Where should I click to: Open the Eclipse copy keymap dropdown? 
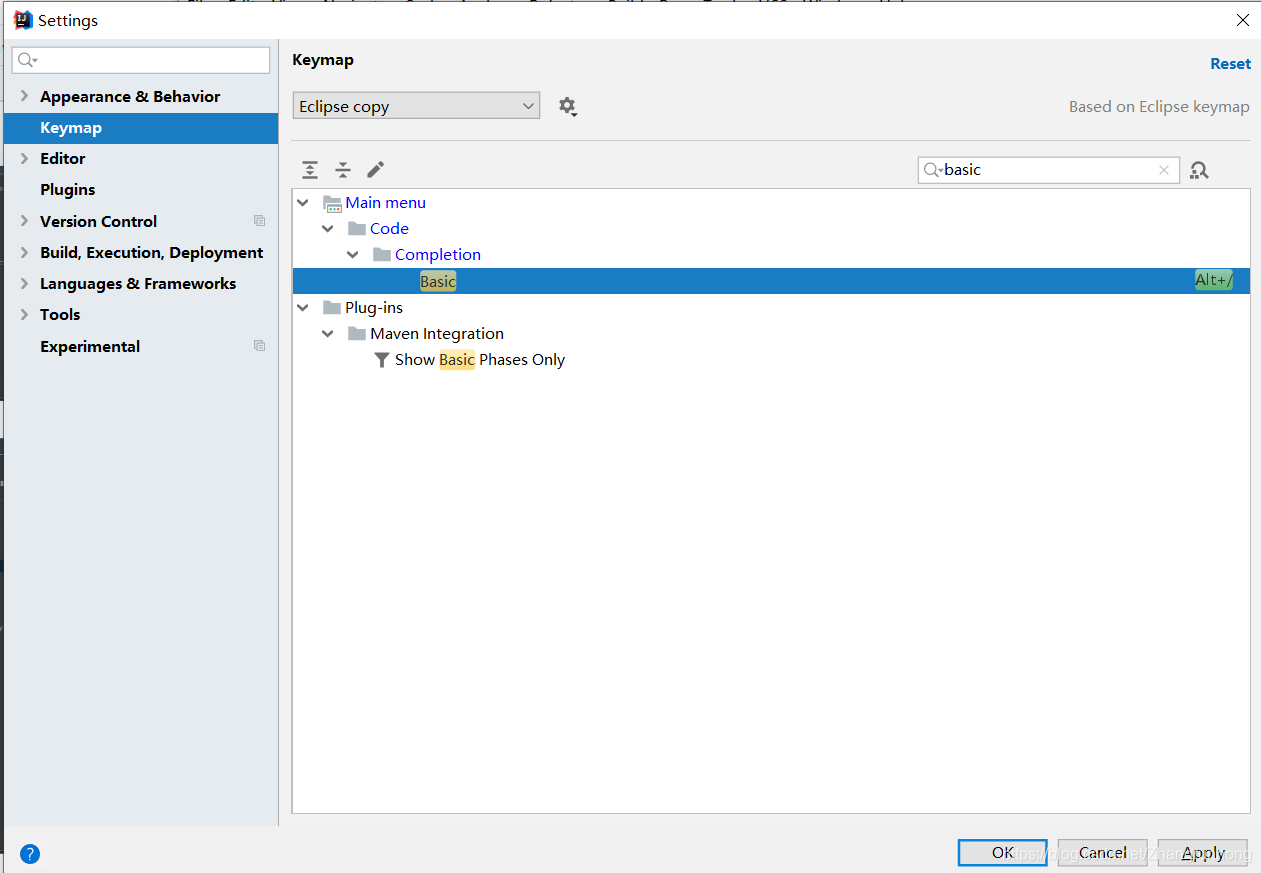point(416,106)
